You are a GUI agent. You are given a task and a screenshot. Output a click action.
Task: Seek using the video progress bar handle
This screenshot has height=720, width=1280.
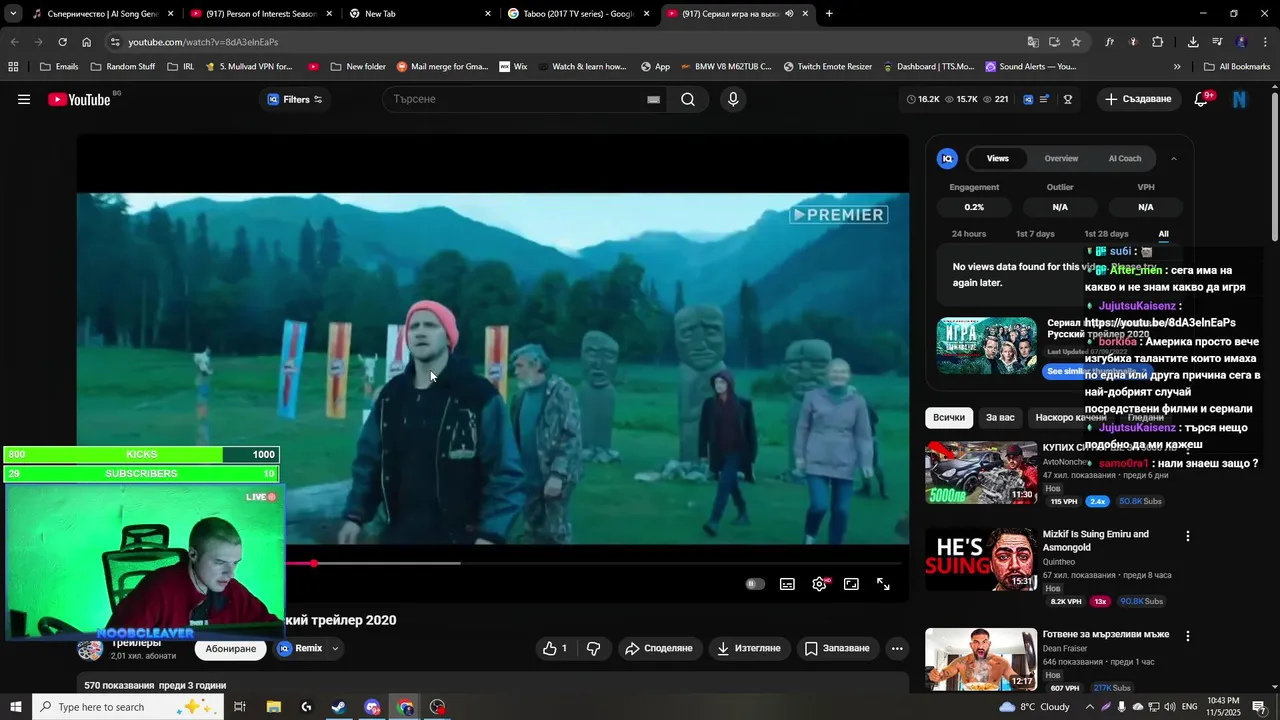pyautogui.click(x=313, y=563)
